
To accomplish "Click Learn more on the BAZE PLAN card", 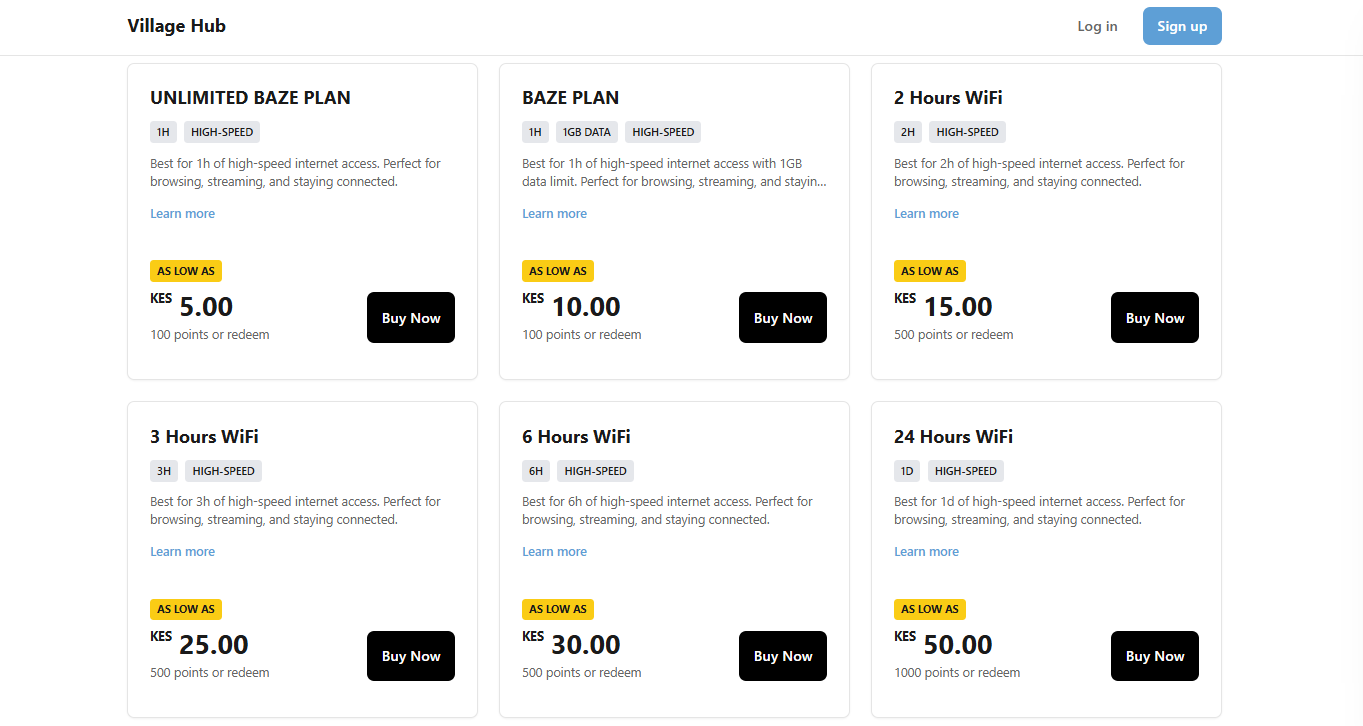I will click(554, 213).
